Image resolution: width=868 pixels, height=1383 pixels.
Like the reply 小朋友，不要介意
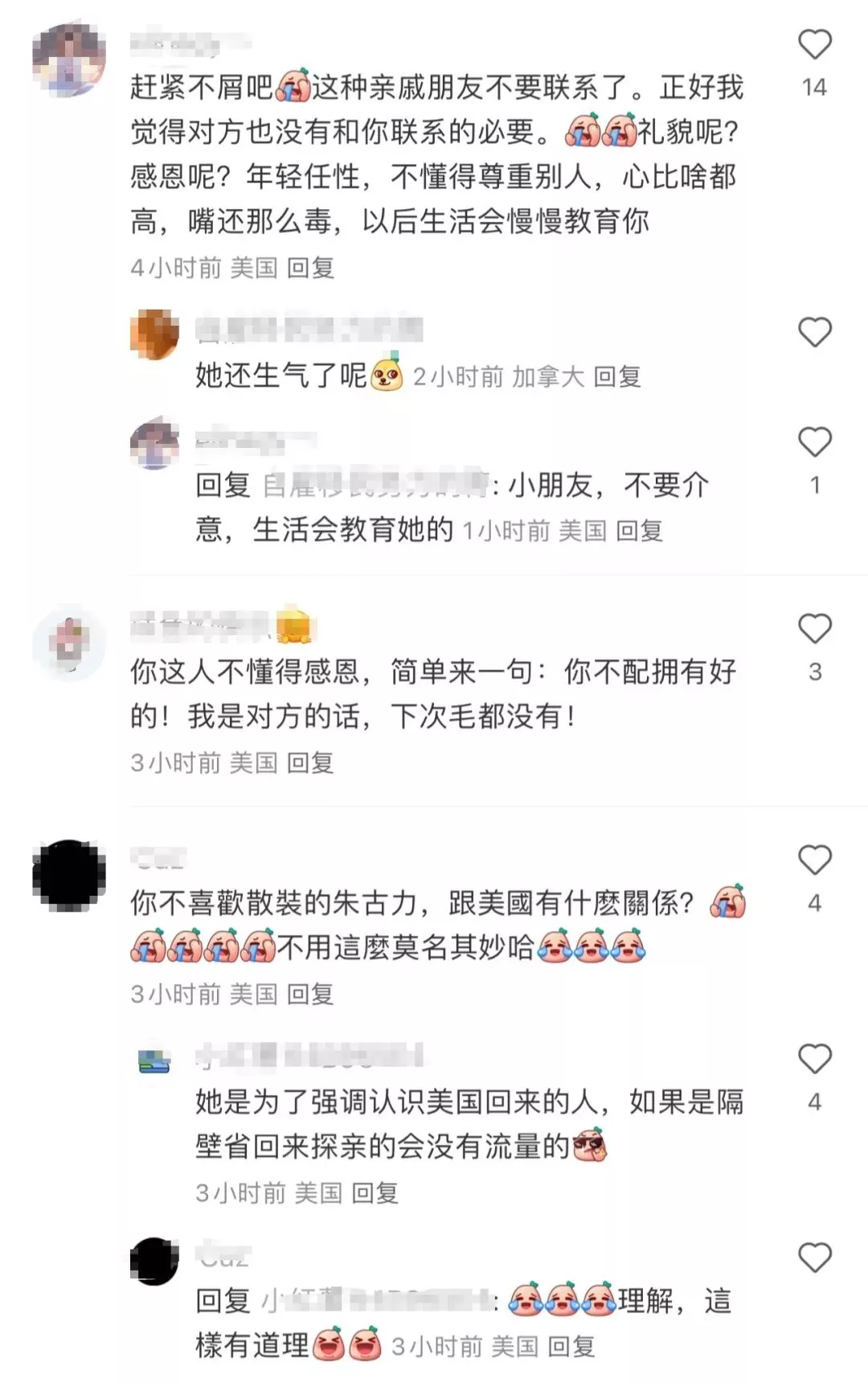[814, 441]
